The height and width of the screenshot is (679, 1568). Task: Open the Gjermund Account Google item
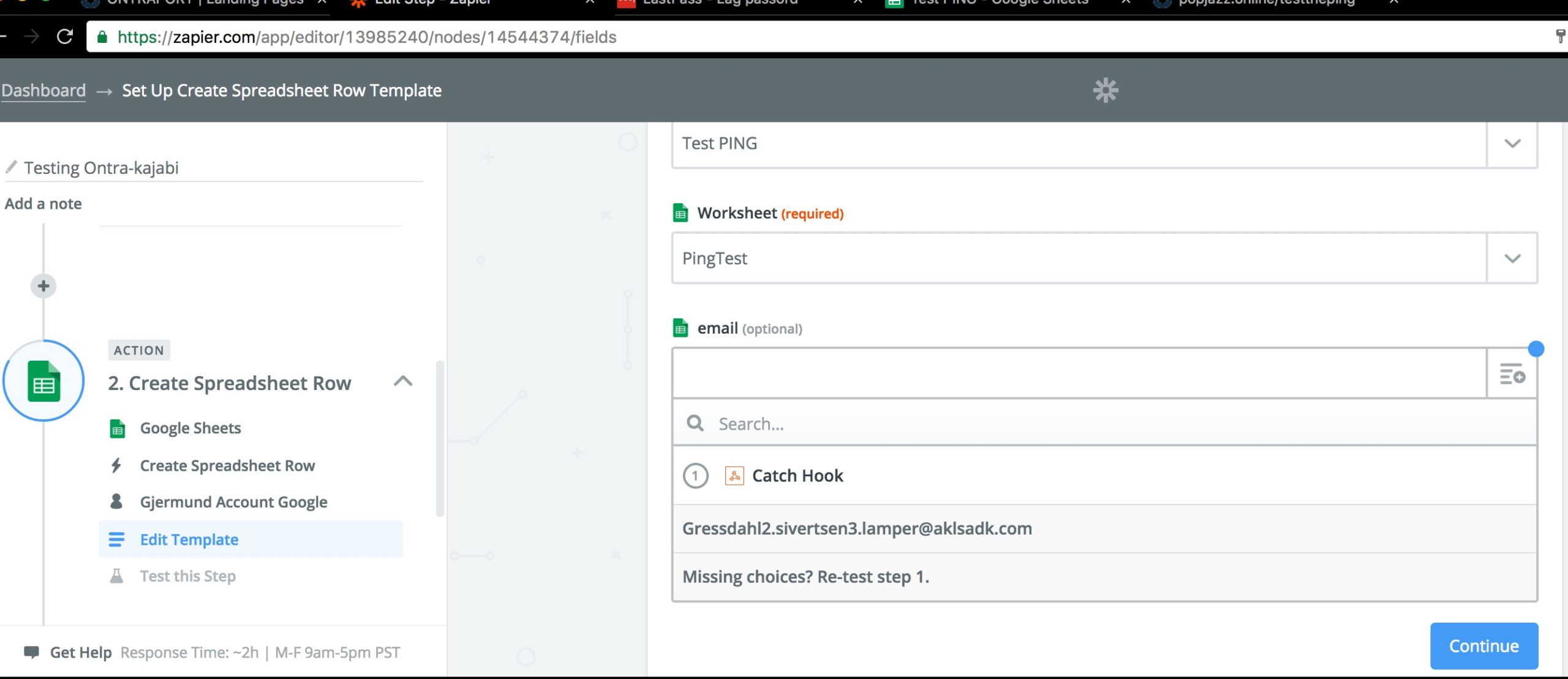point(233,502)
